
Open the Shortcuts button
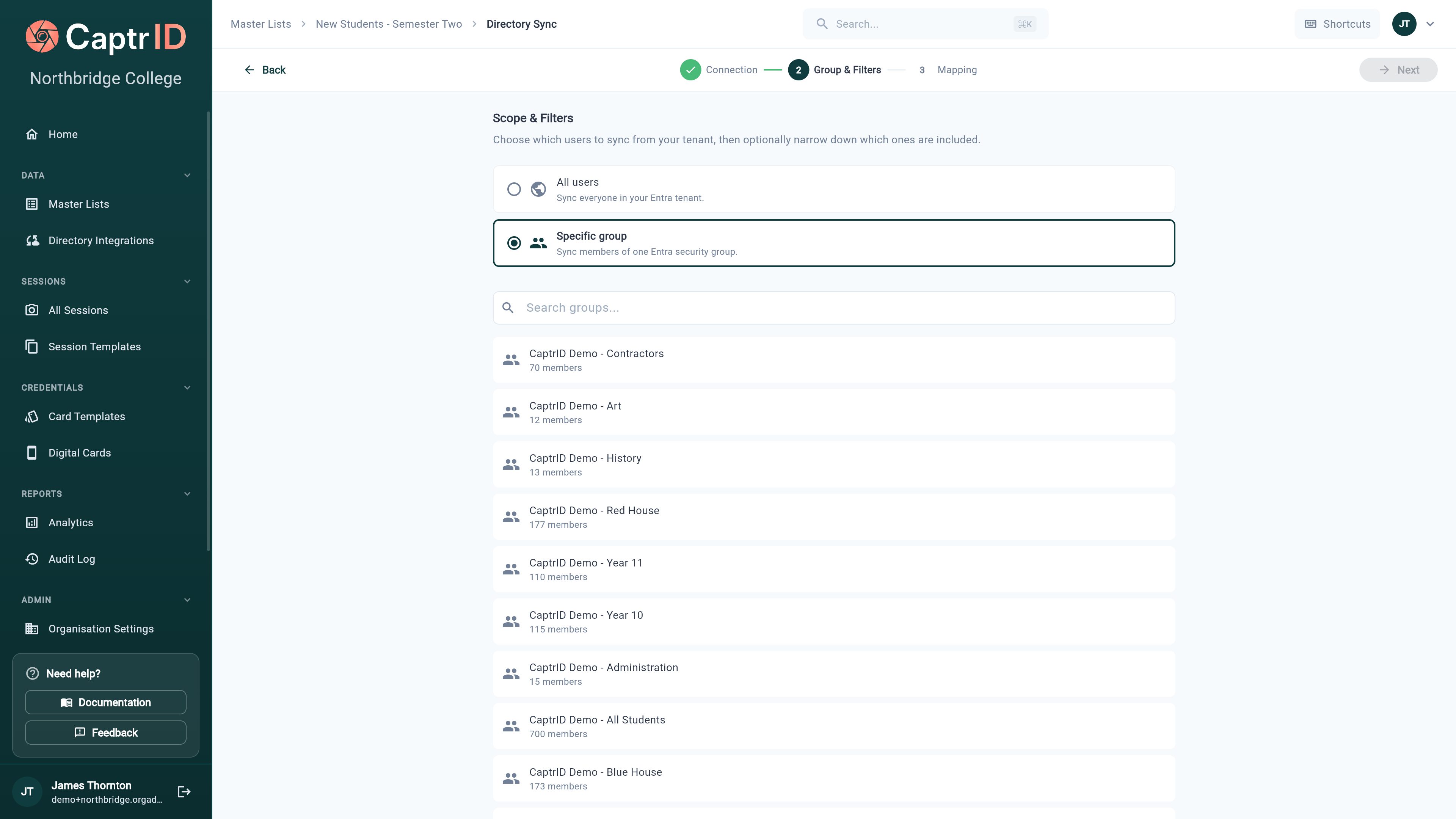[x=1337, y=24]
